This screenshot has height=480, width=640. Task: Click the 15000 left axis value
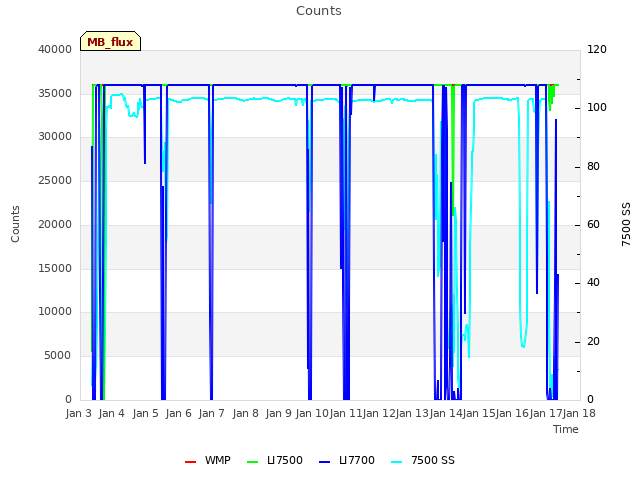pyautogui.click(x=55, y=268)
